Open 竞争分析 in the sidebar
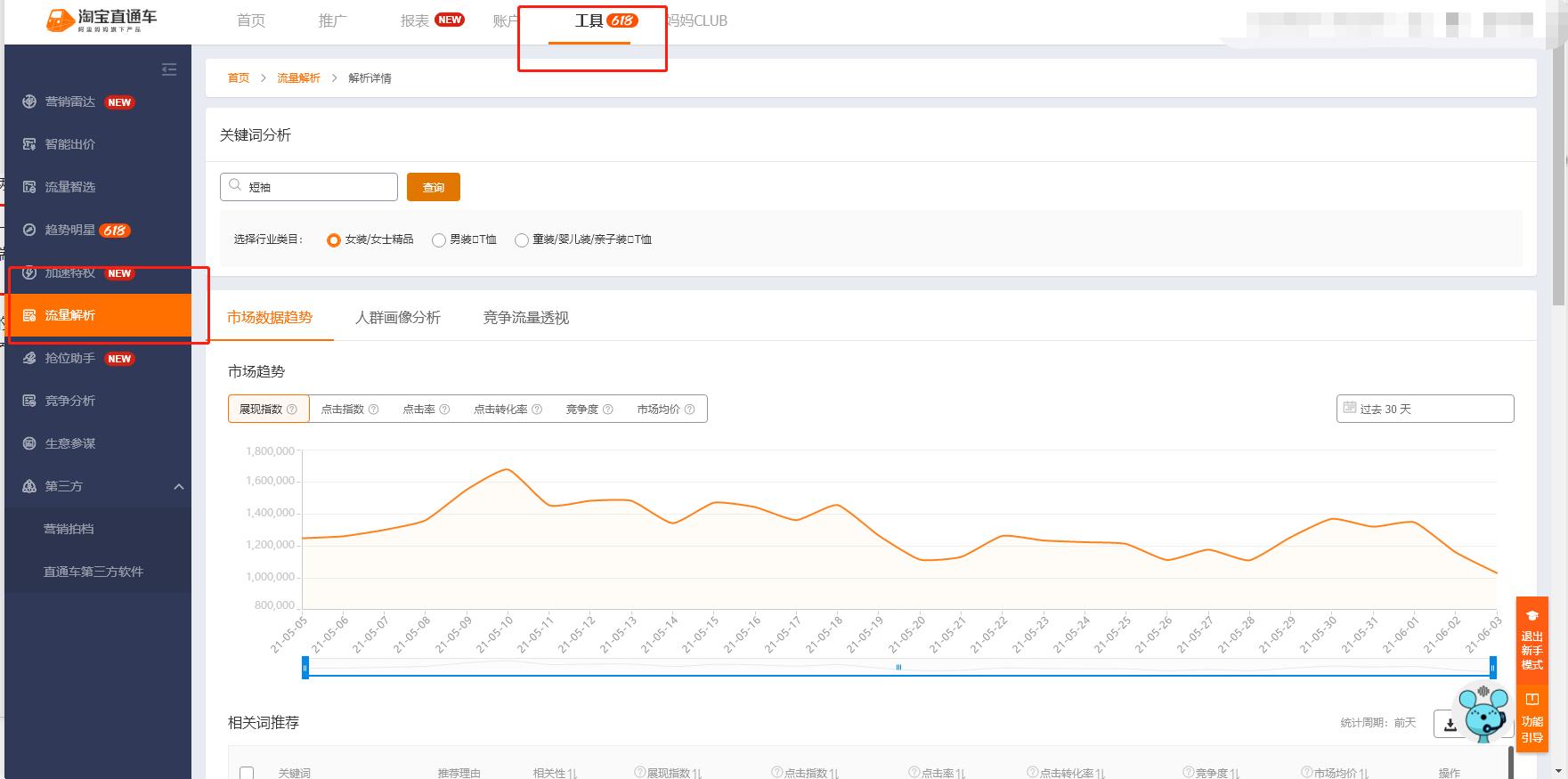1568x779 pixels. click(x=70, y=401)
